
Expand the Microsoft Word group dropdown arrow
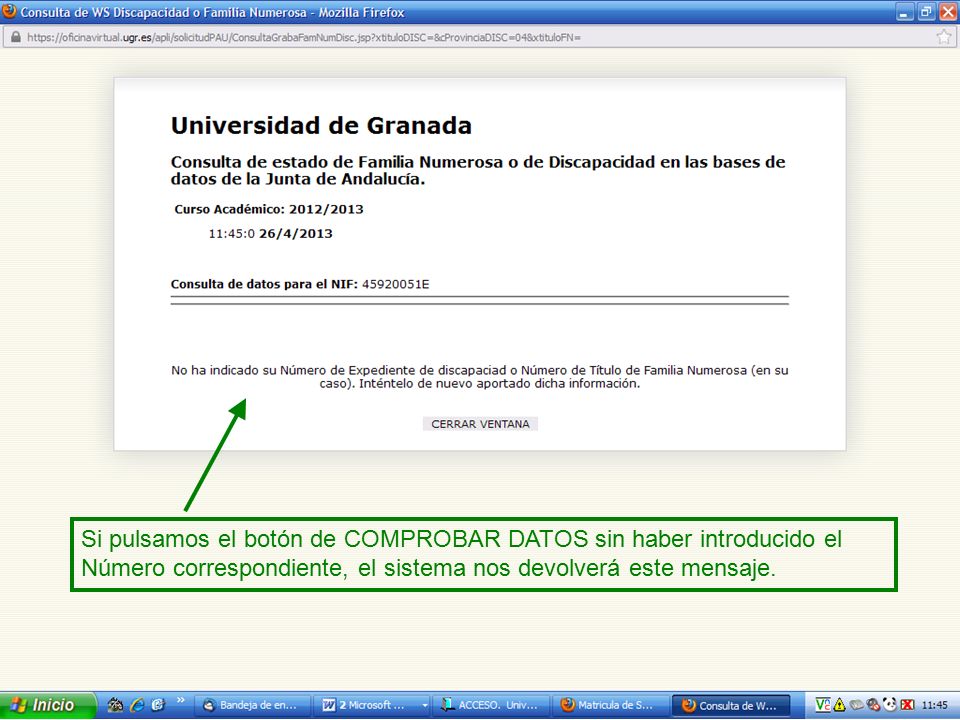point(424,705)
